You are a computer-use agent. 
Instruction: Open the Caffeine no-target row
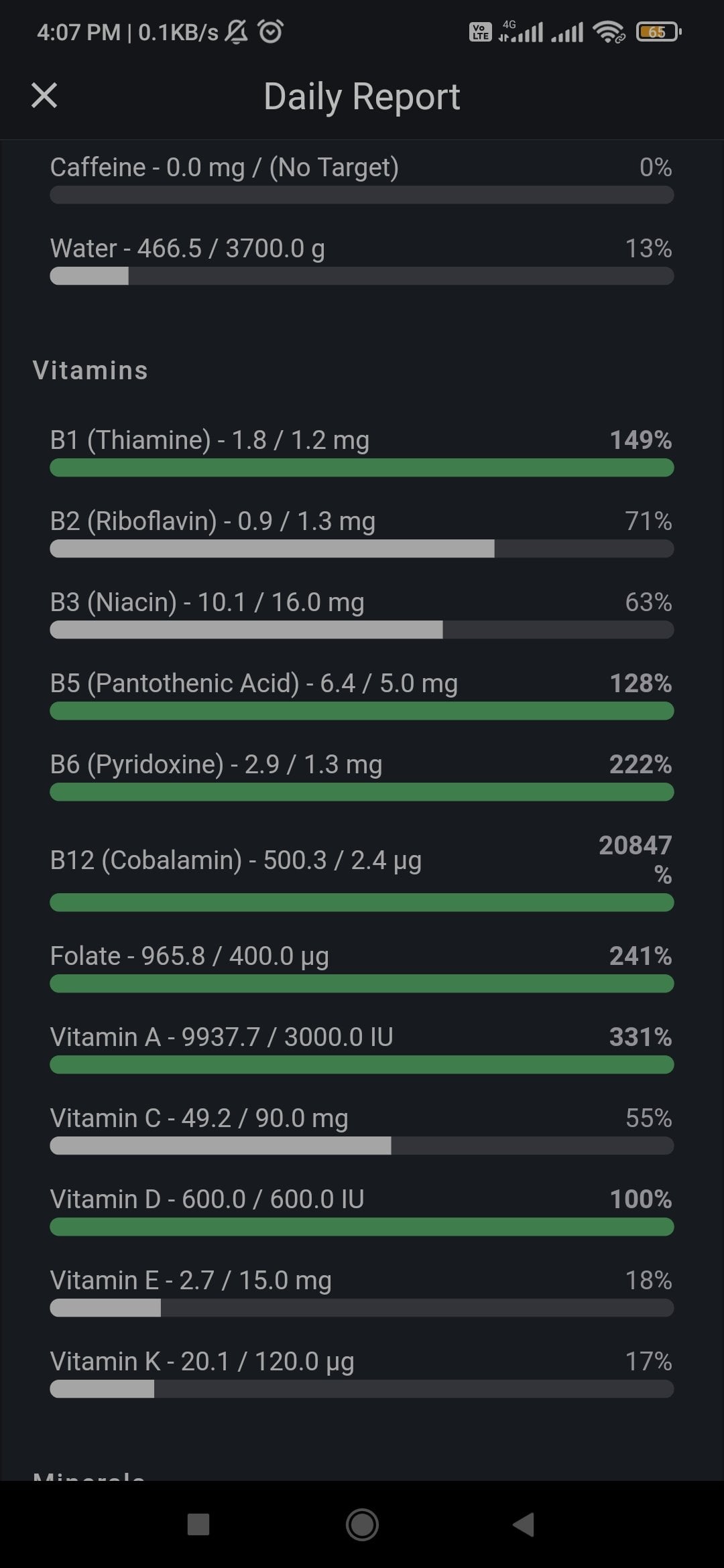coord(362,178)
